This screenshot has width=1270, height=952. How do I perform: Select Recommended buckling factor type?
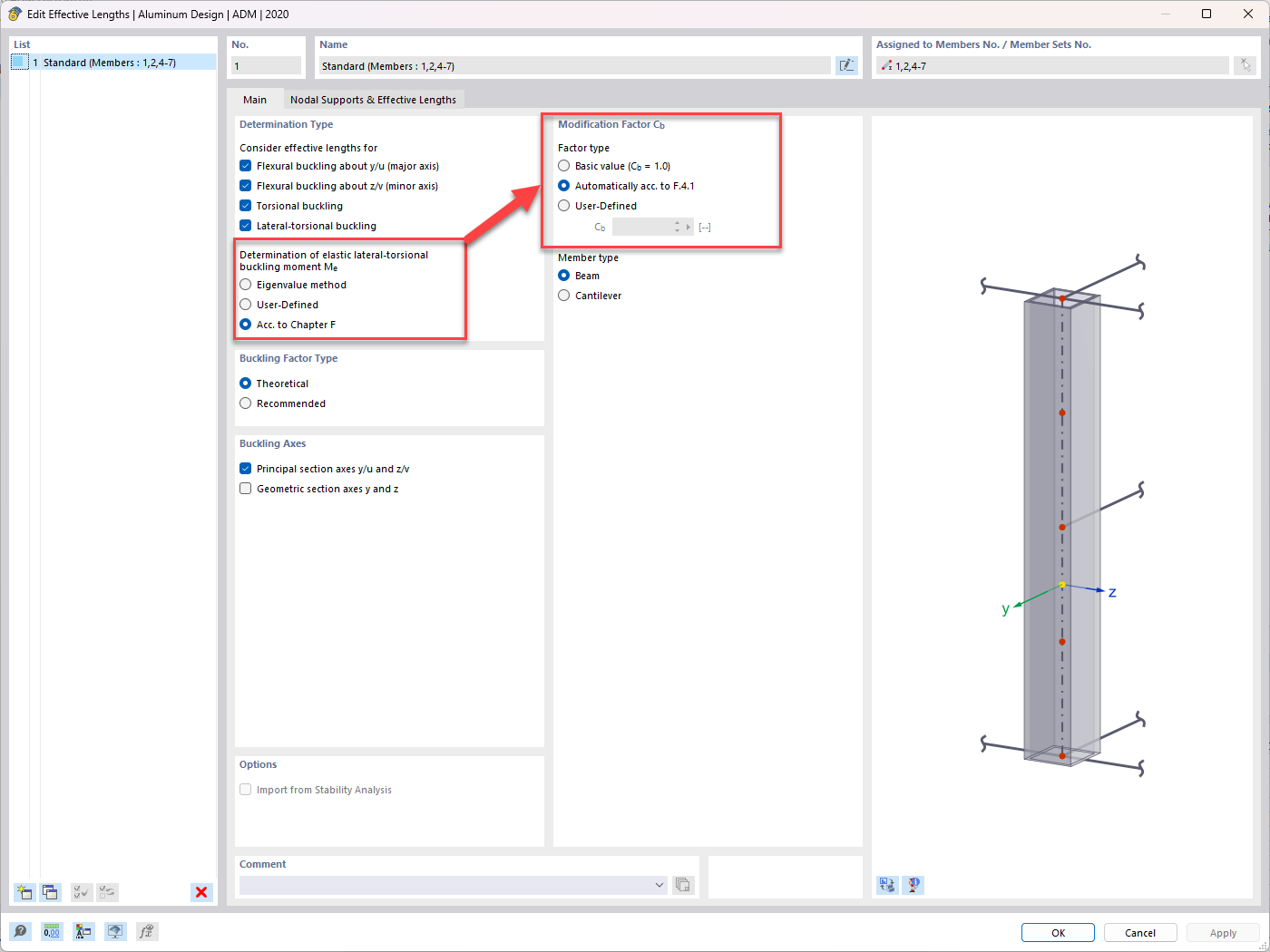click(245, 403)
